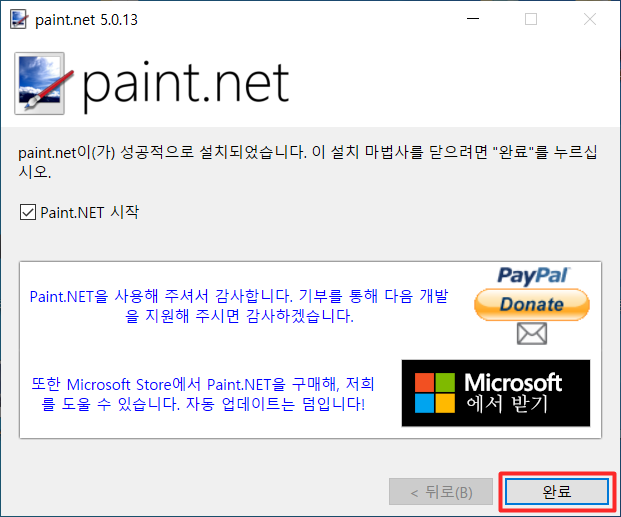The image size is (621, 517).
Task: Click the donation thank-you text in blue
Action: (x=239, y=306)
